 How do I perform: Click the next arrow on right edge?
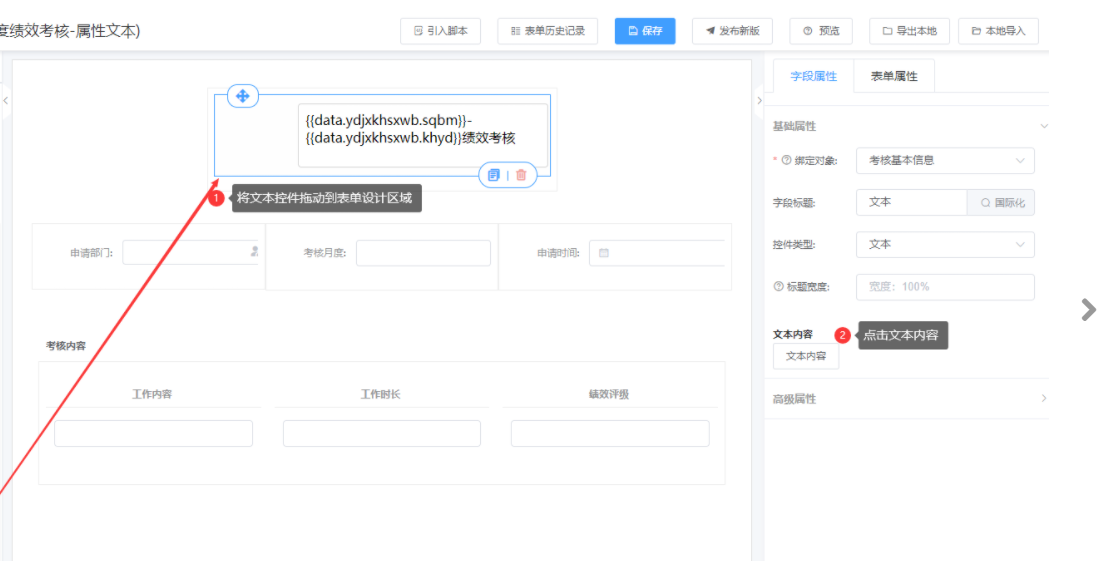pyautogui.click(x=1088, y=310)
